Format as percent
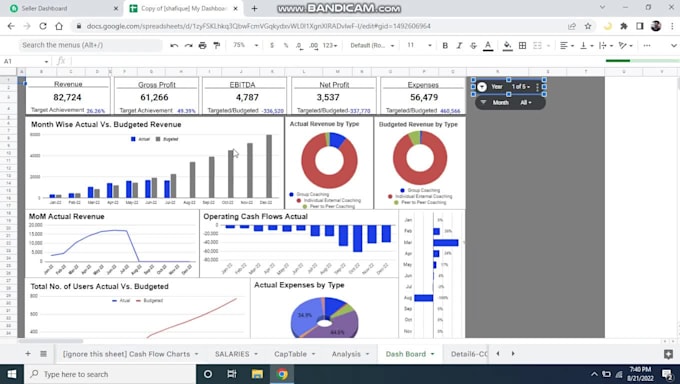 coord(286,46)
